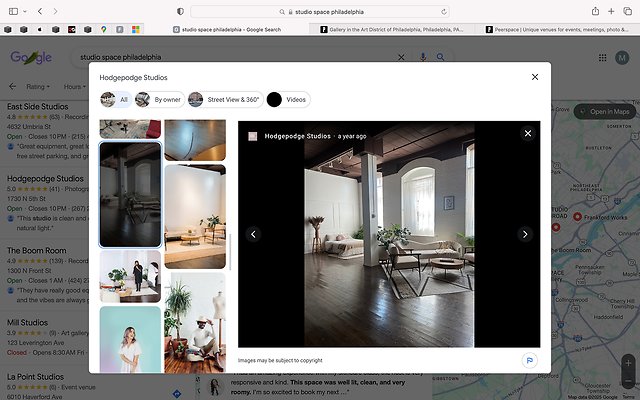Show Street View & 360° photos

point(224,100)
